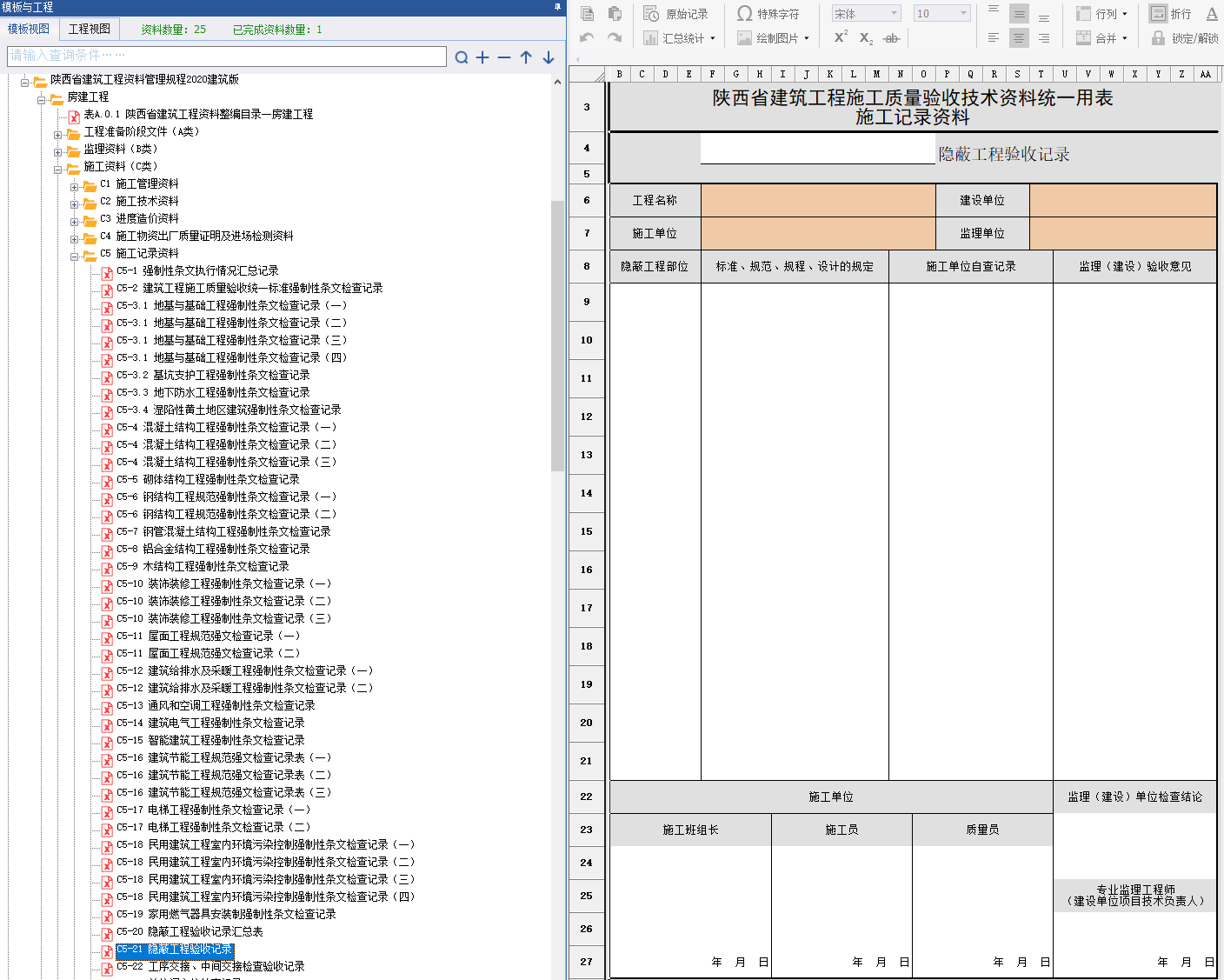
Task: Expand 监理资料（B类）folder
Action: (58, 152)
